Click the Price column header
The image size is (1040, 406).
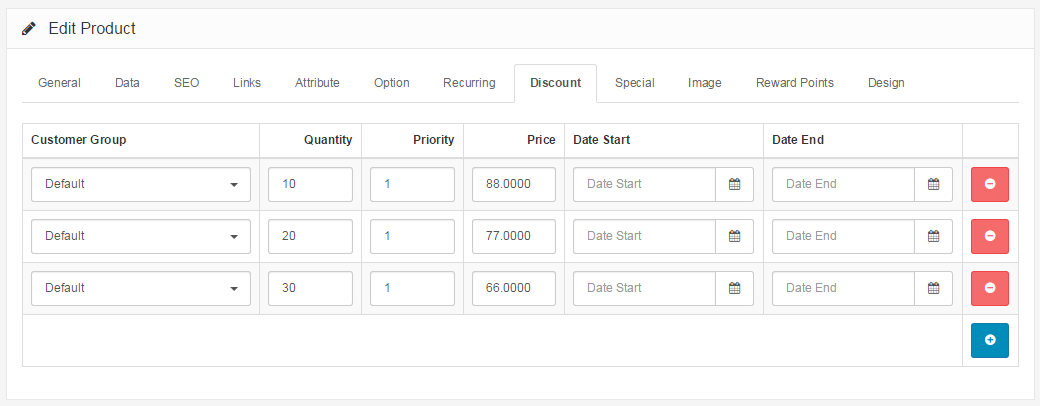click(x=542, y=140)
